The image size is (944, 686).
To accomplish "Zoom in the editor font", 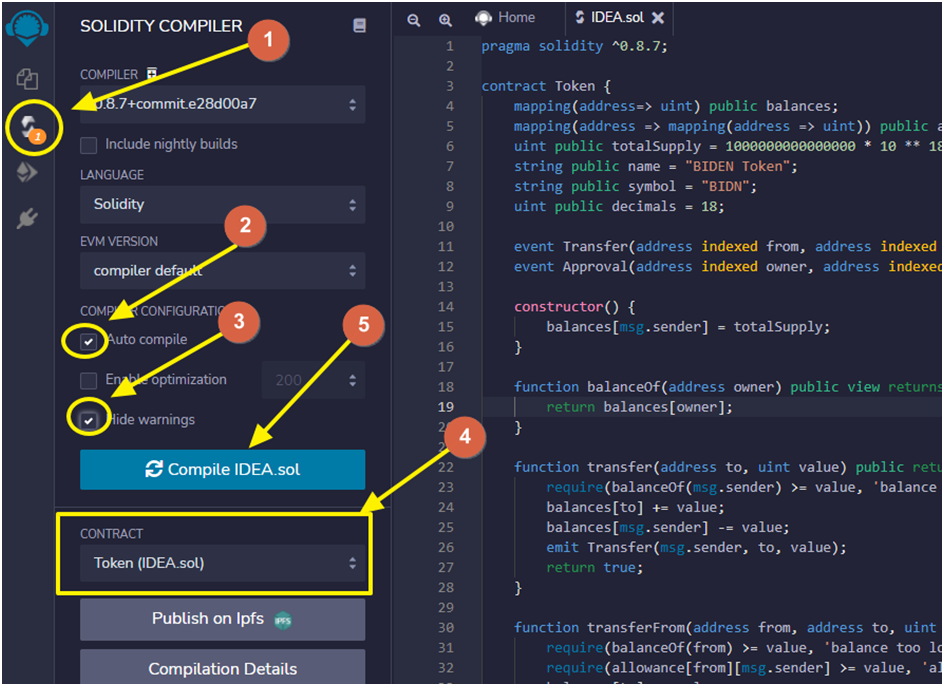I will click(x=445, y=20).
